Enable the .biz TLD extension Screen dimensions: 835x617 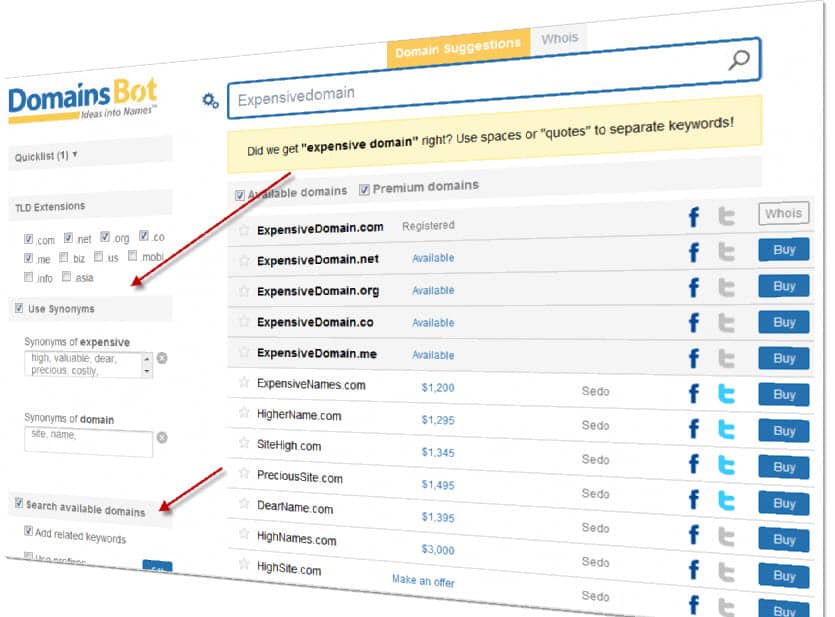63,258
